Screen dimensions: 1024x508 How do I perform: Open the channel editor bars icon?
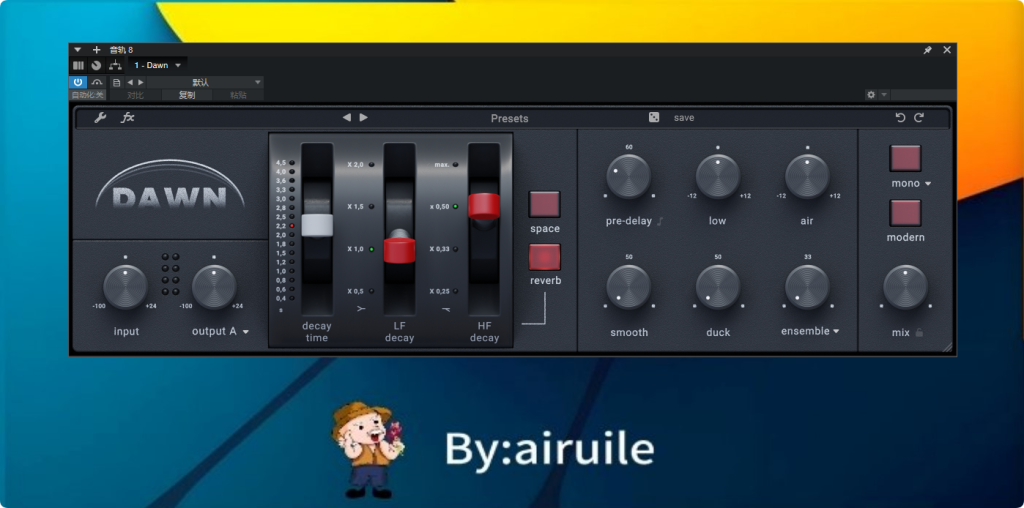pos(78,65)
